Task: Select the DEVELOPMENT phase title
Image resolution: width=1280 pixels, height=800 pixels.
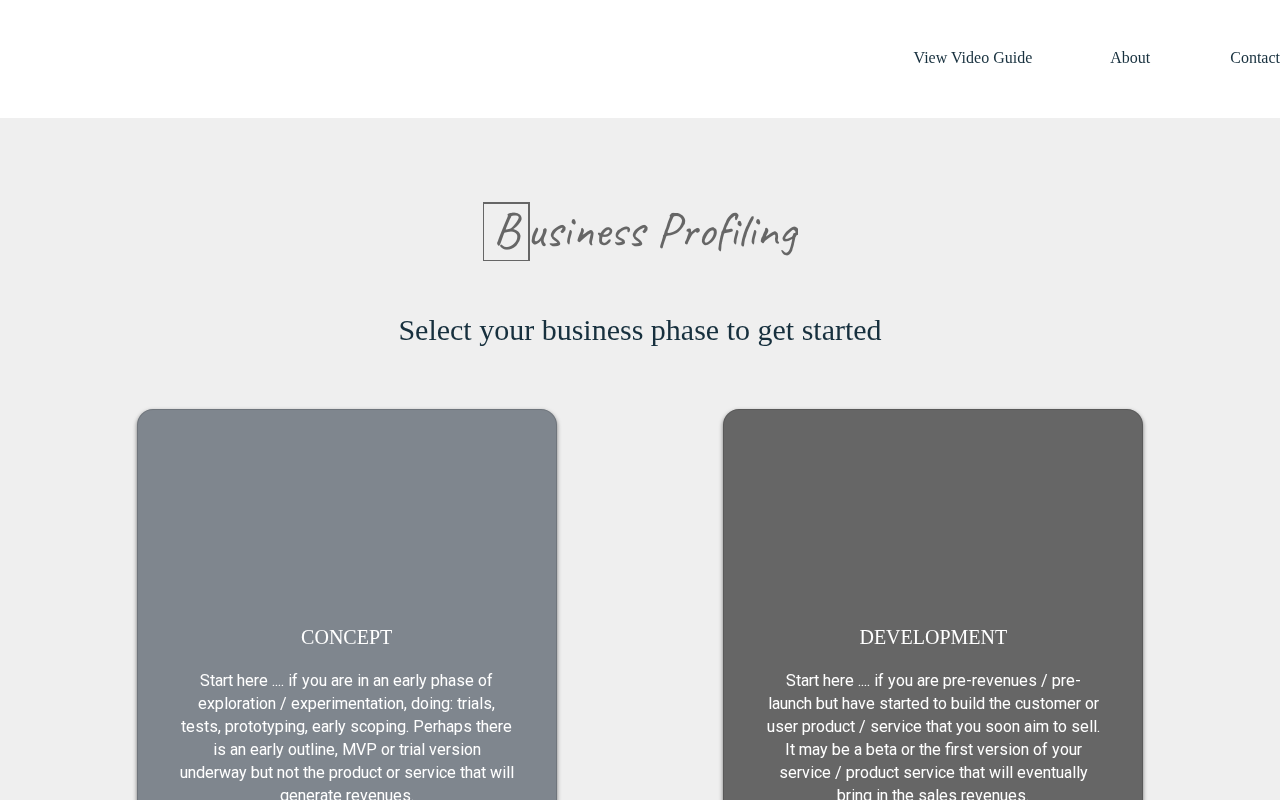Action: pyautogui.click(x=932, y=637)
